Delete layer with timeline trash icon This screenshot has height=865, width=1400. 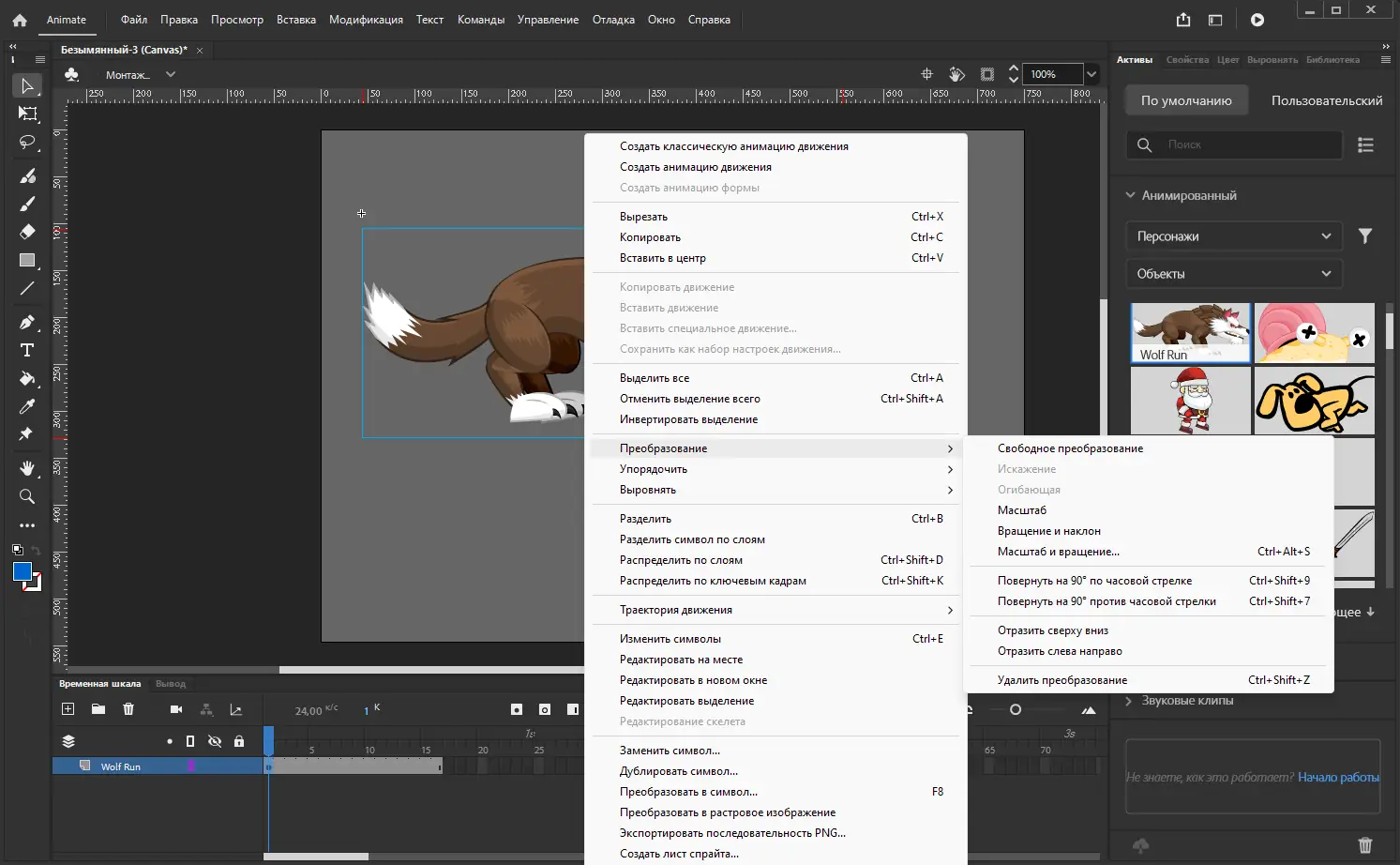(x=128, y=709)
